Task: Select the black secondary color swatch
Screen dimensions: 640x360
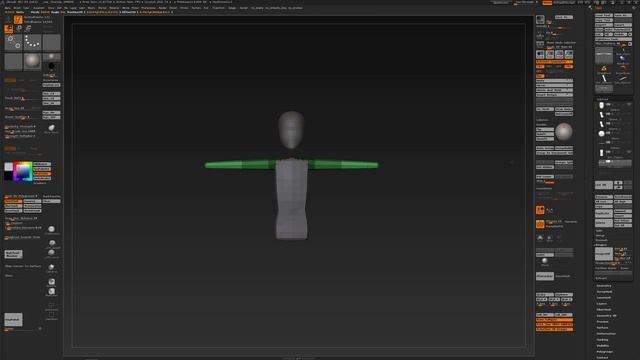Action: pos(9,176)
